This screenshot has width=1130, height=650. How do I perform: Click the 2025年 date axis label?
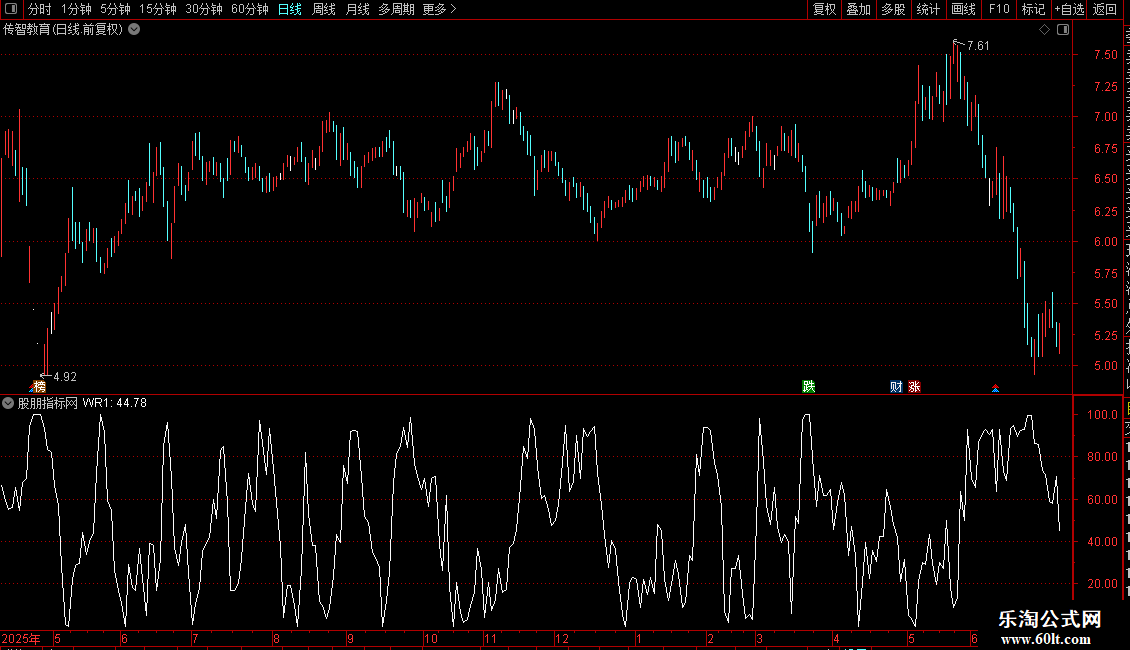pos(21,638)
